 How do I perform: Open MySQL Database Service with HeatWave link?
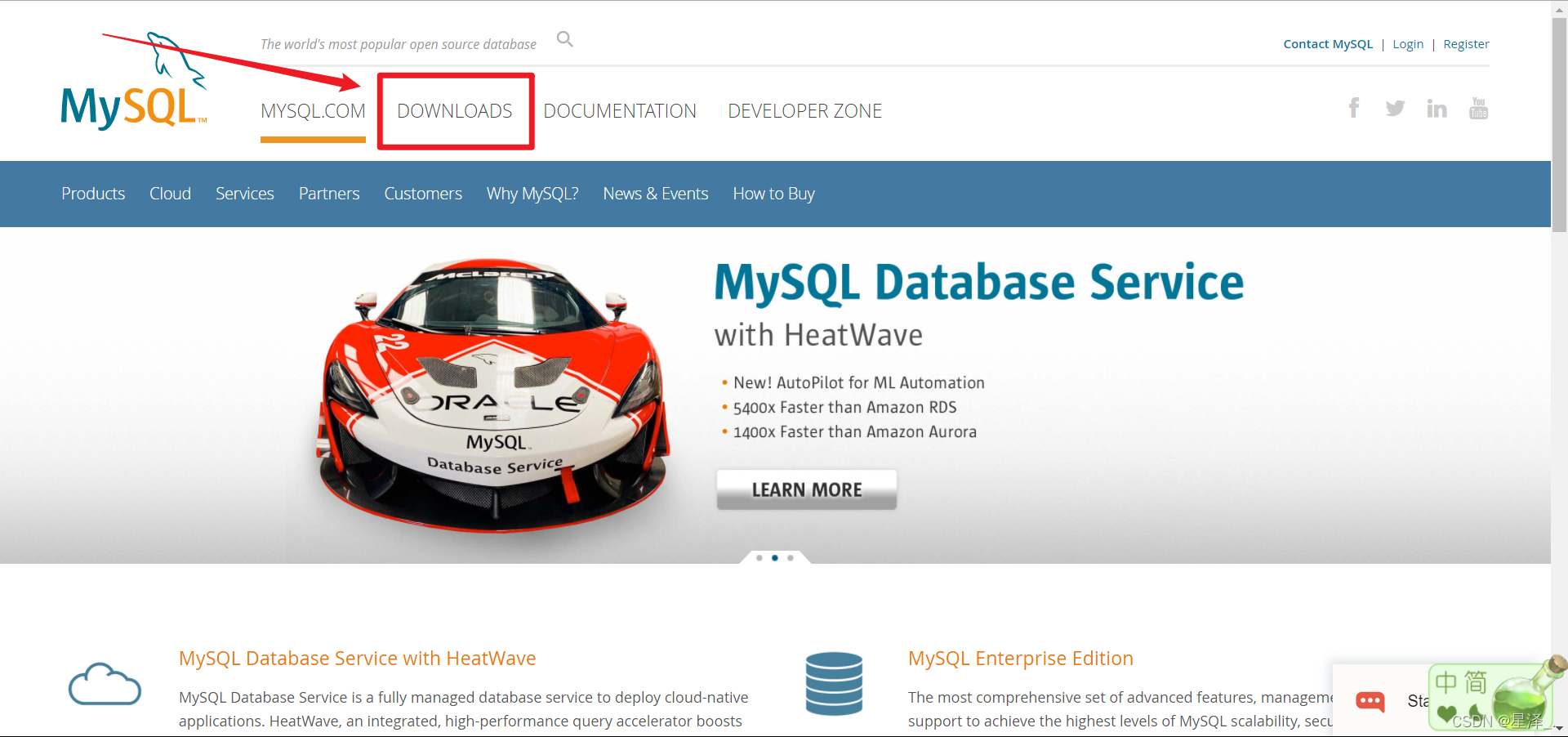tap(358, 659)
